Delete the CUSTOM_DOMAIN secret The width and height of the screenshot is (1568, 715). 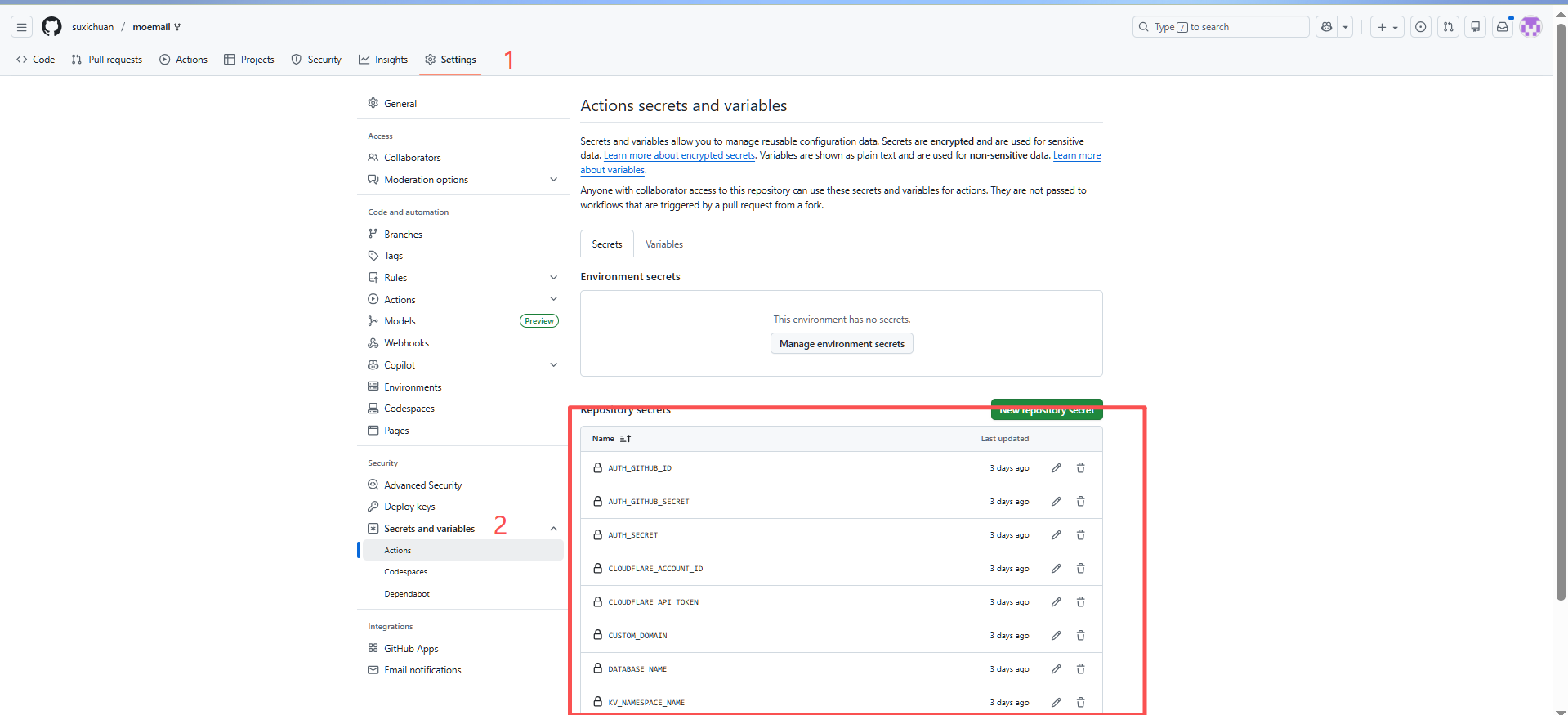(1080, 636)
